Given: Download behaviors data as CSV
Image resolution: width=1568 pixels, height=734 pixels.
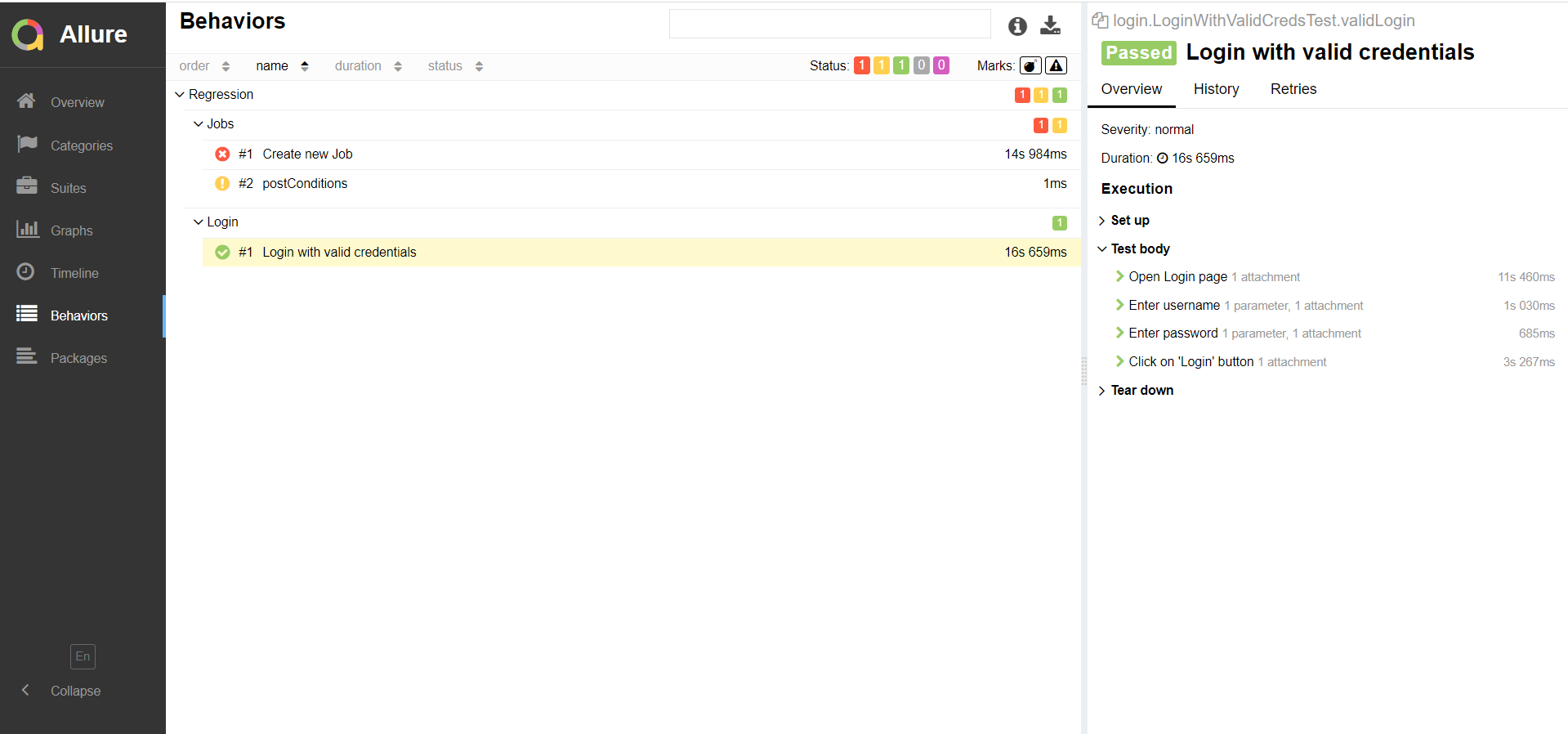Looking at the screenshot, I should point(1050,25).
